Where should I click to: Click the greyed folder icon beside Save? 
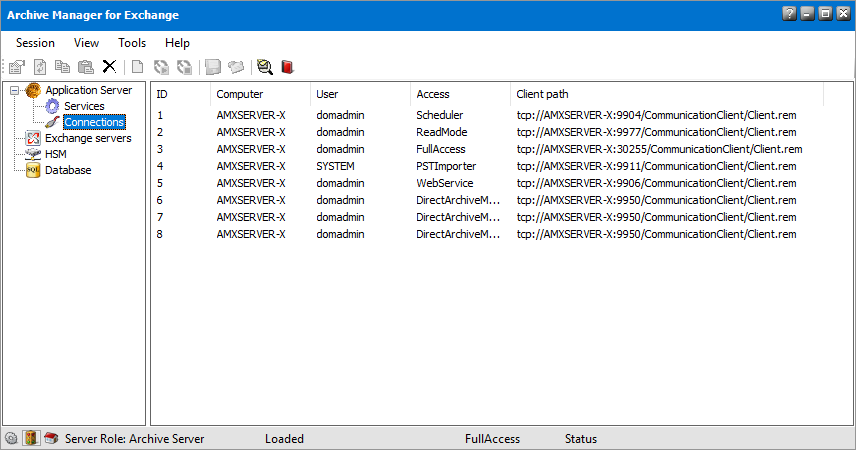[236, 67]
